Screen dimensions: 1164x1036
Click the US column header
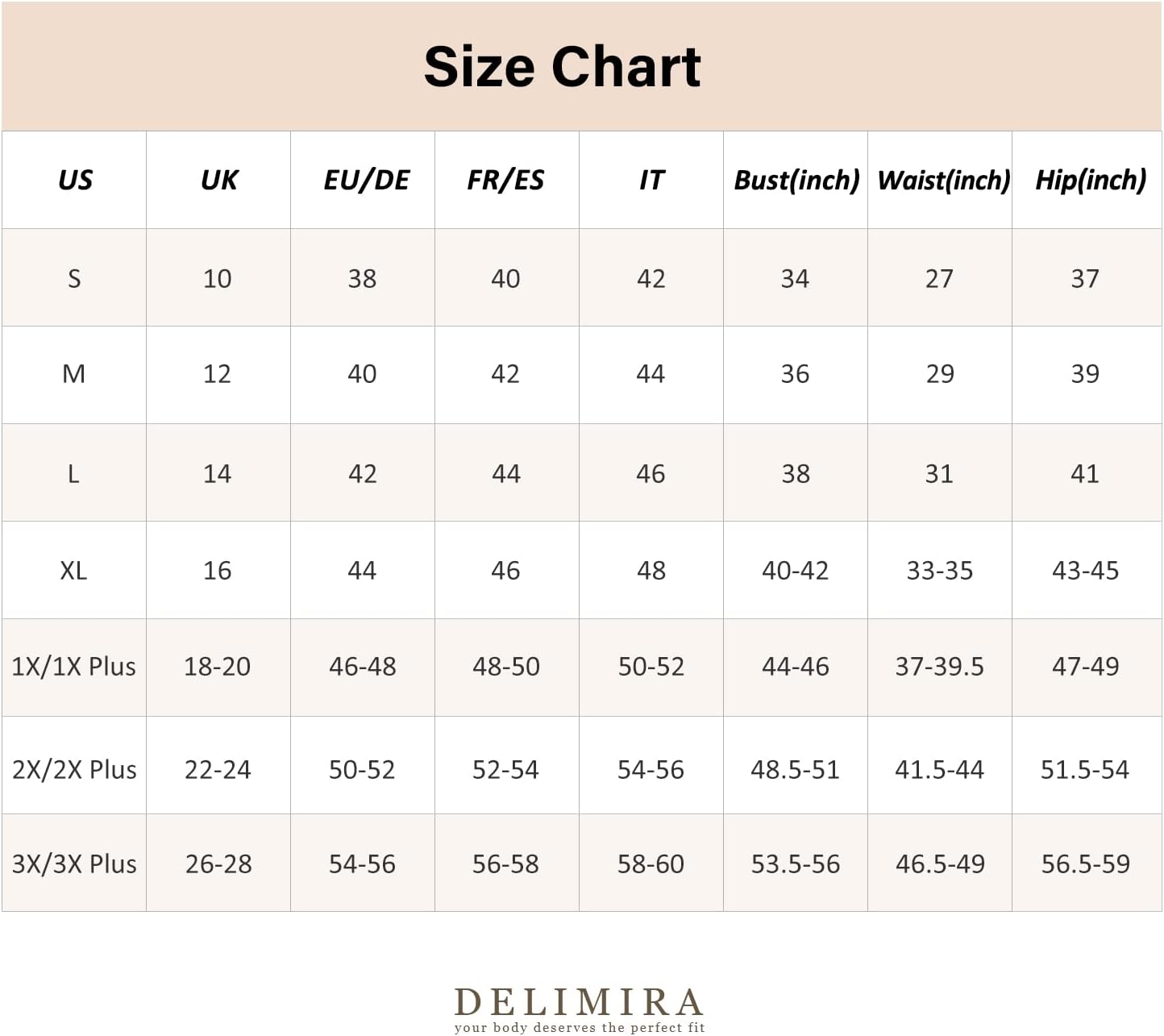[x=75, y=180]
